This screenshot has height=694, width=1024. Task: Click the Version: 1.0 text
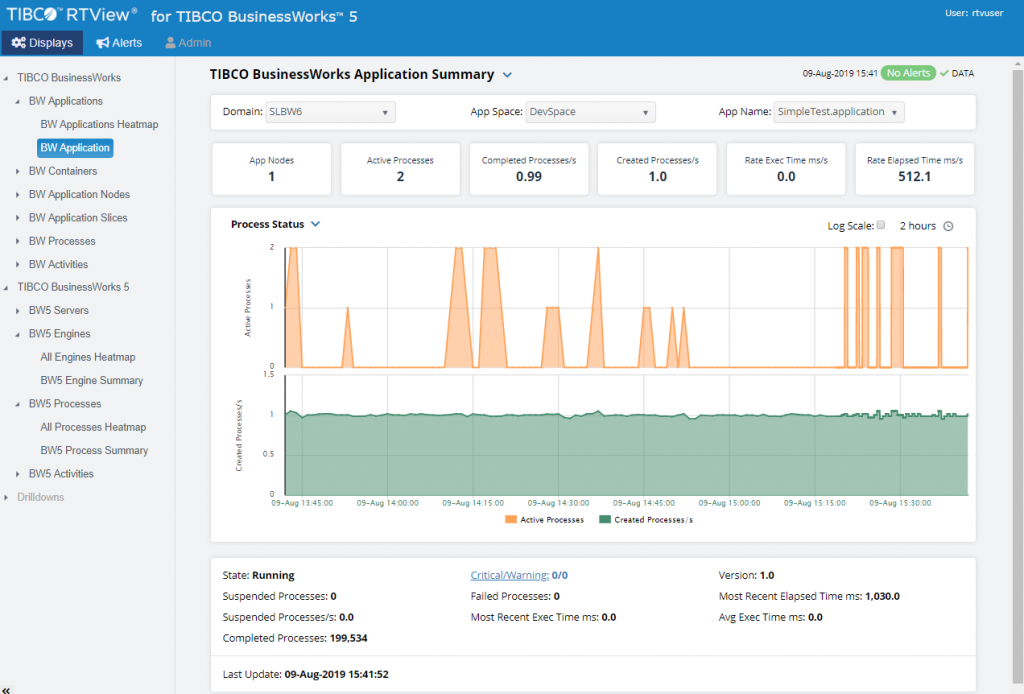[x=746, y=575]
